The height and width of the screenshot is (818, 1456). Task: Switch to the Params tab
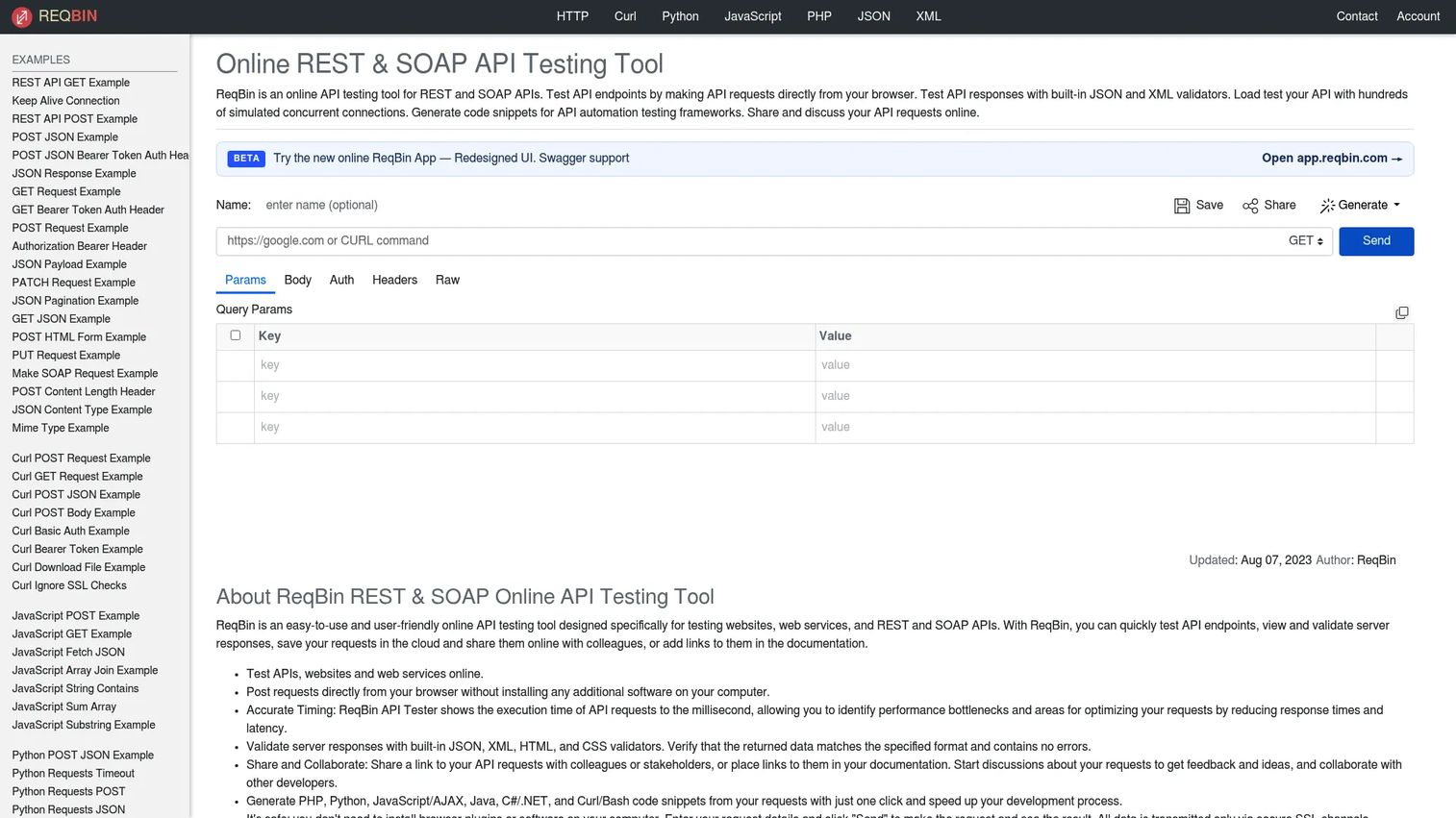245,280
